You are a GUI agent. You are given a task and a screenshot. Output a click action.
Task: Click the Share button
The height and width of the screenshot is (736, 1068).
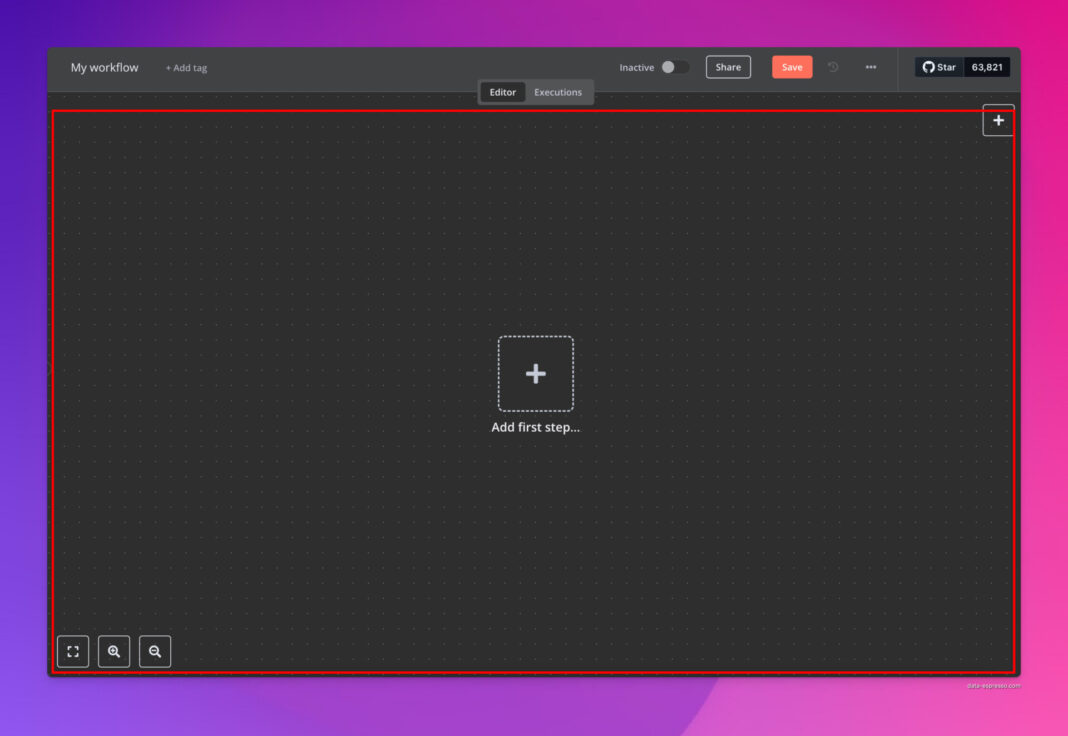[728, 67]
